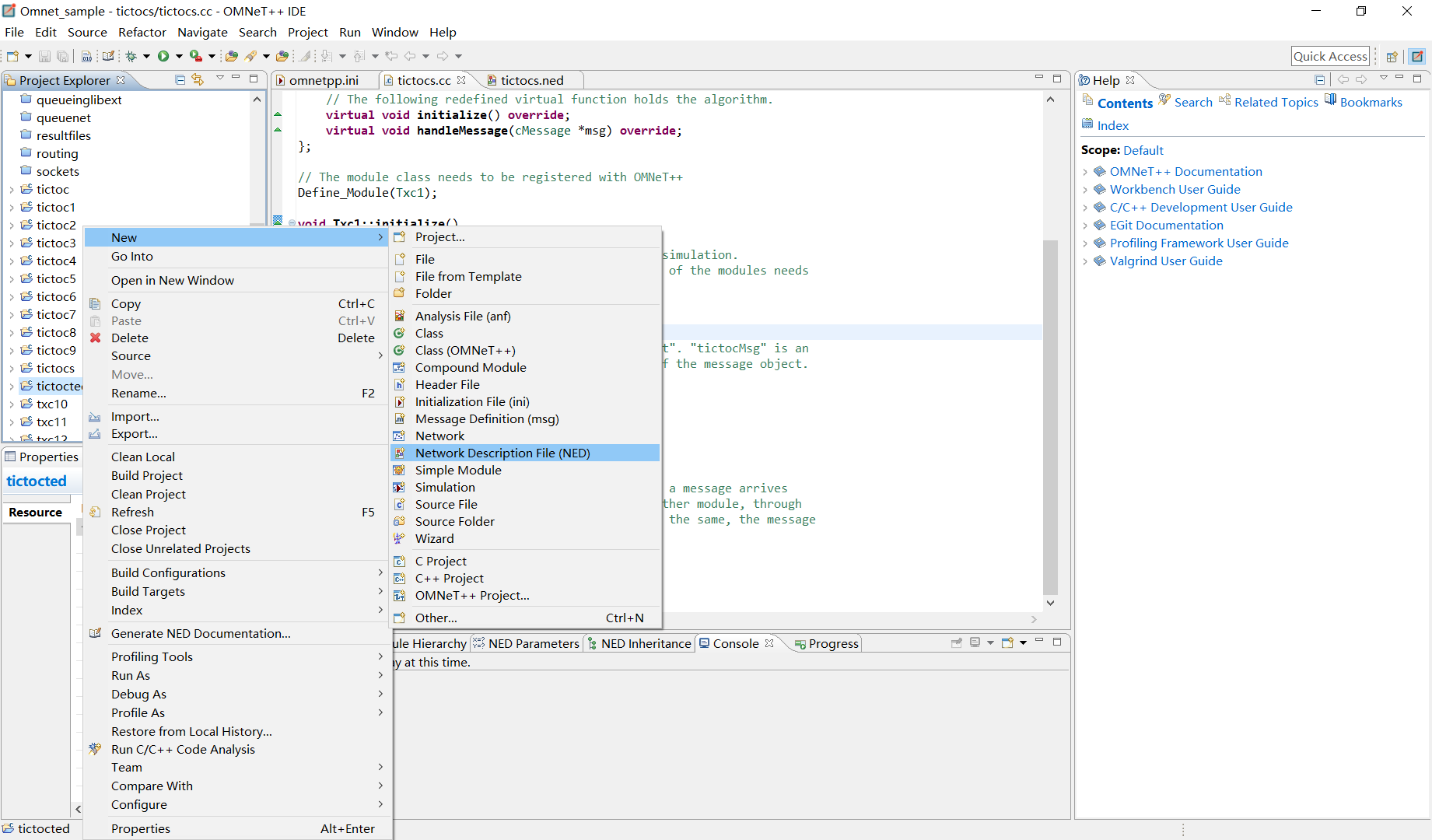Screen dimensions: 1432x840
Task: Open the Run As submenu
Action: point(237,675)
